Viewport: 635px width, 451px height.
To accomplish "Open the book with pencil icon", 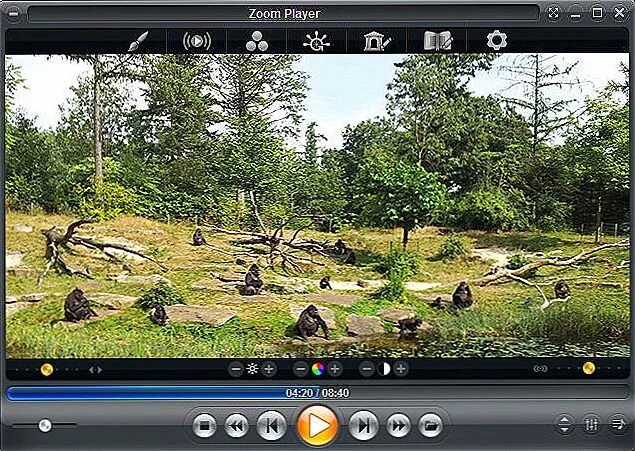I will click(x=437, y=41).
